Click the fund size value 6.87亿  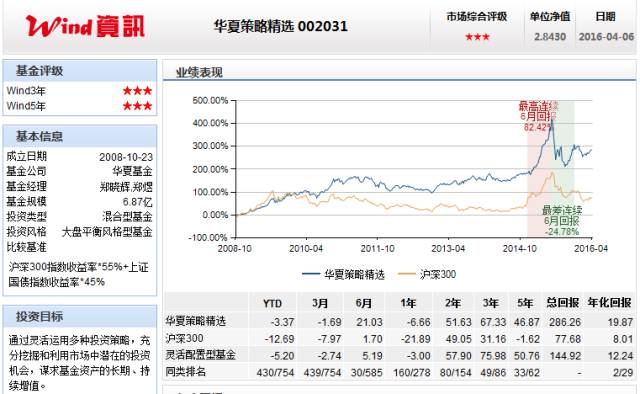(138, 202)
